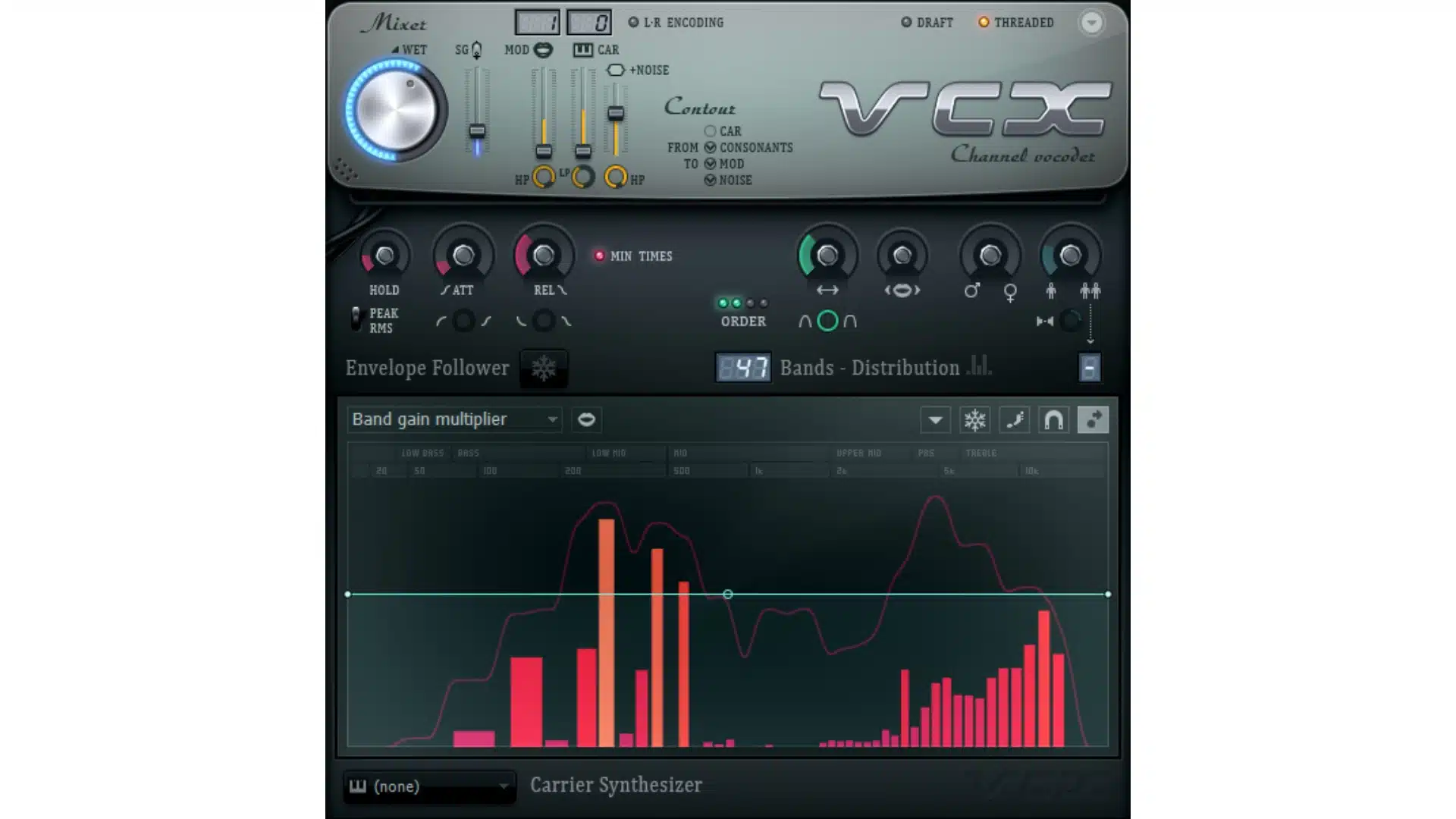Open the envelope options arrow menu
This screenshot has width=1456, height=819.
pos(935,419)
